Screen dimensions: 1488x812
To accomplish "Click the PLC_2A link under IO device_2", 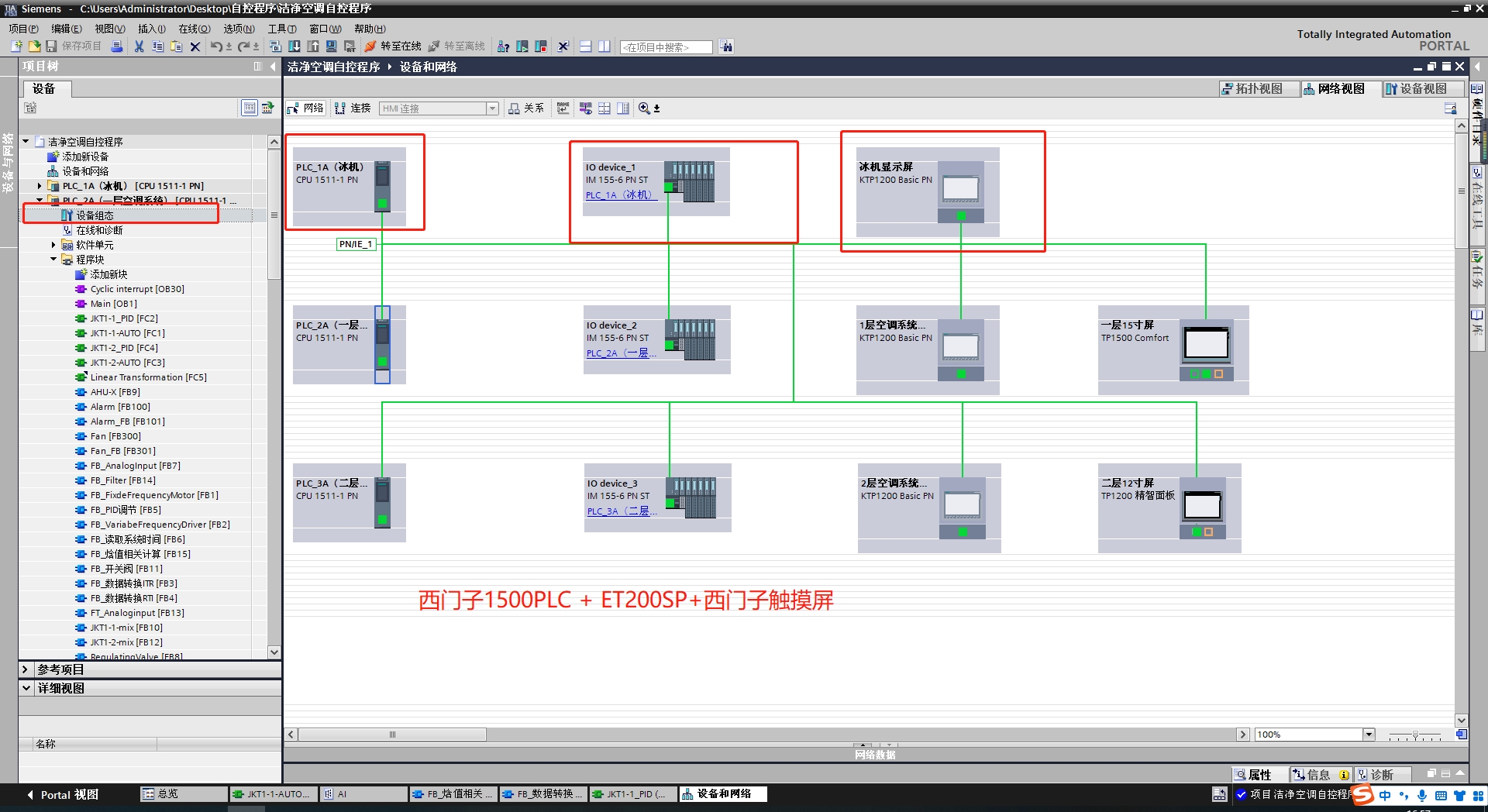I will point(622,353).
